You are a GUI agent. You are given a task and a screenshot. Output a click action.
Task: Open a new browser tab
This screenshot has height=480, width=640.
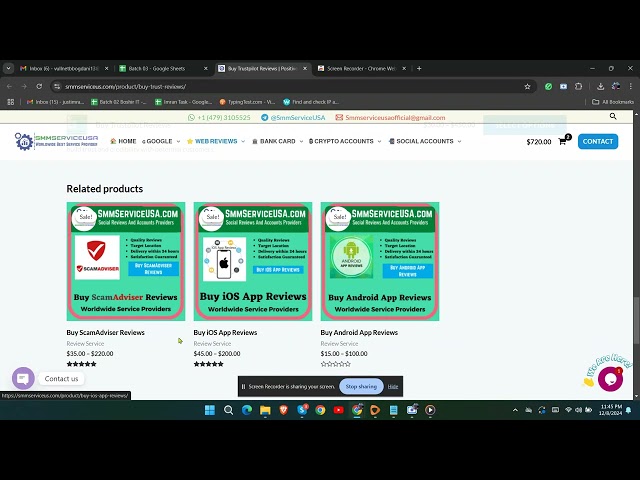[x=419, y=69]
